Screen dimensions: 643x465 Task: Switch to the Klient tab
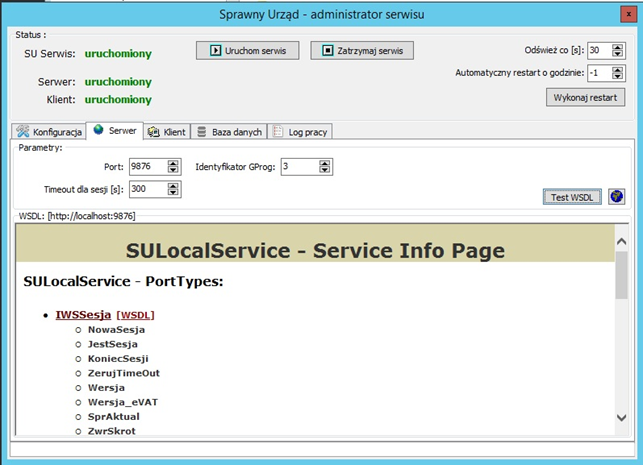pos(167,132)
